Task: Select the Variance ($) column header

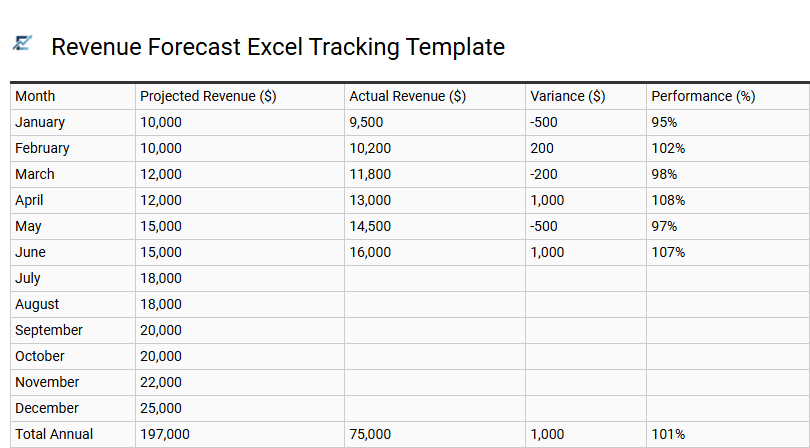Action: point(568,96)
